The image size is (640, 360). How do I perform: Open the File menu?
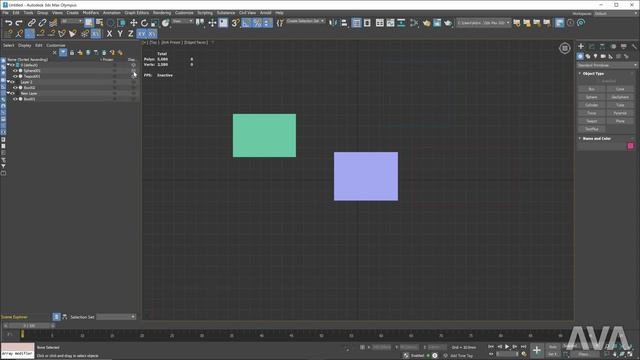(5, 13)
